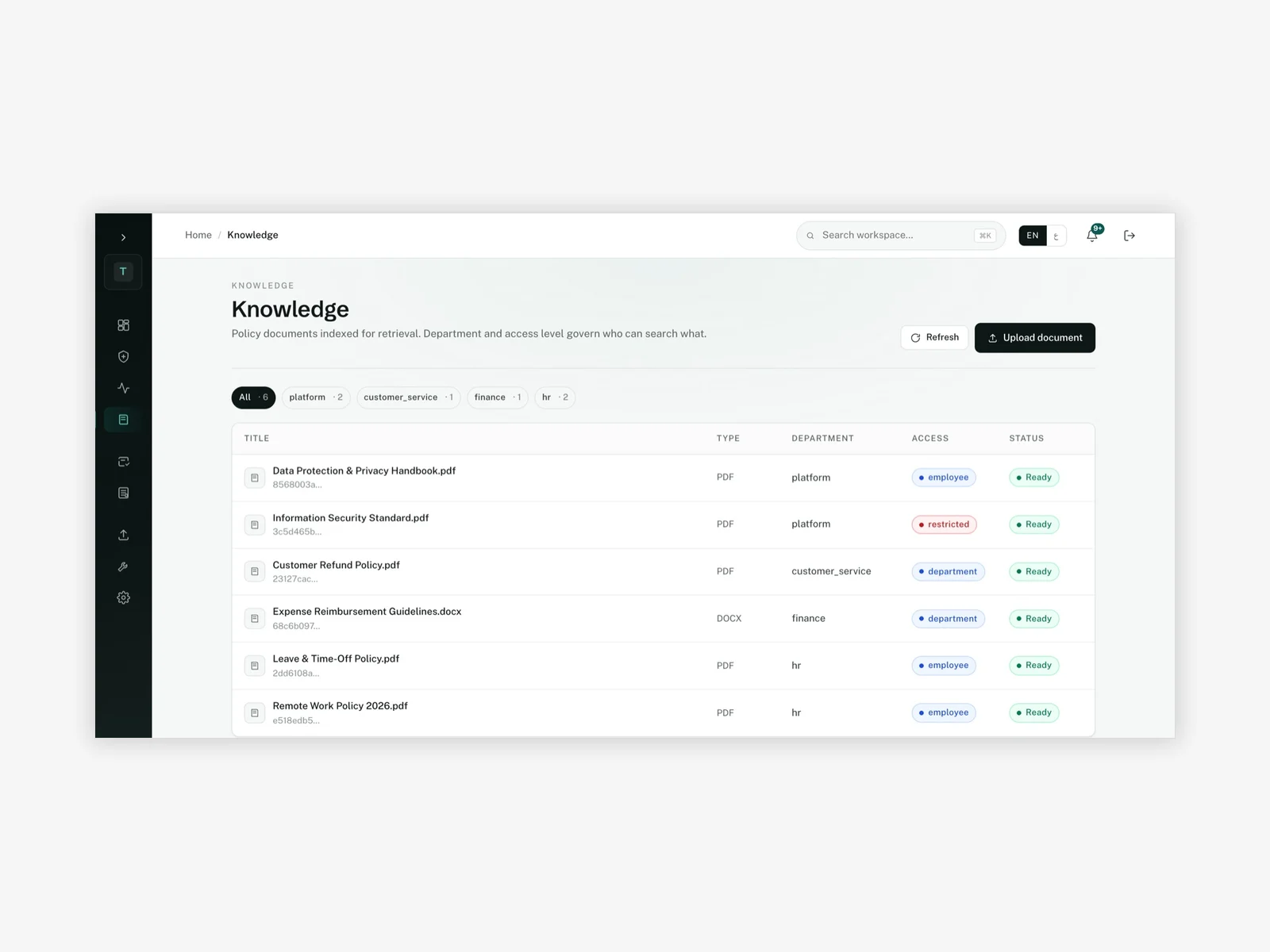
Task: Open the T workspace avatar in sidebar
Action: (x=123, y=271)
